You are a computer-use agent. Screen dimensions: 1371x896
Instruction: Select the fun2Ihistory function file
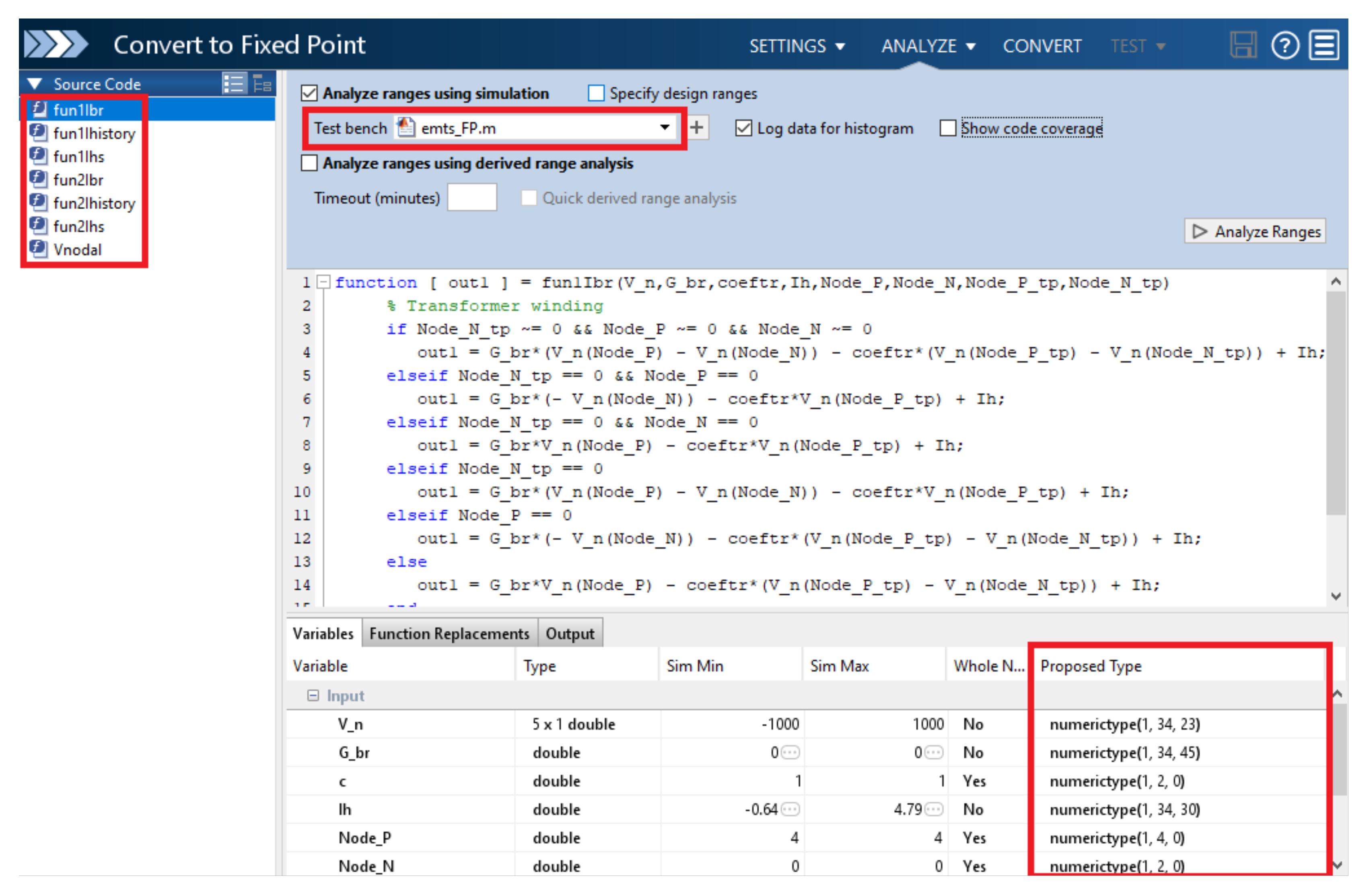point(94,204)
